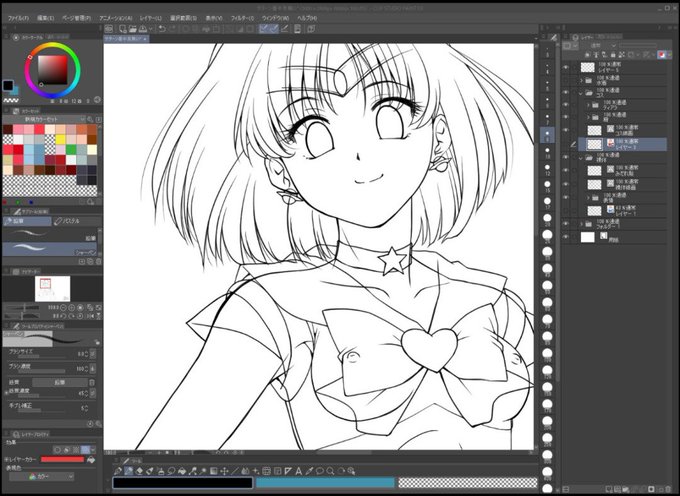This screenshot has width=680, height=496.
Task: Click the New document icon in command bar
Action: coord(123,29)
